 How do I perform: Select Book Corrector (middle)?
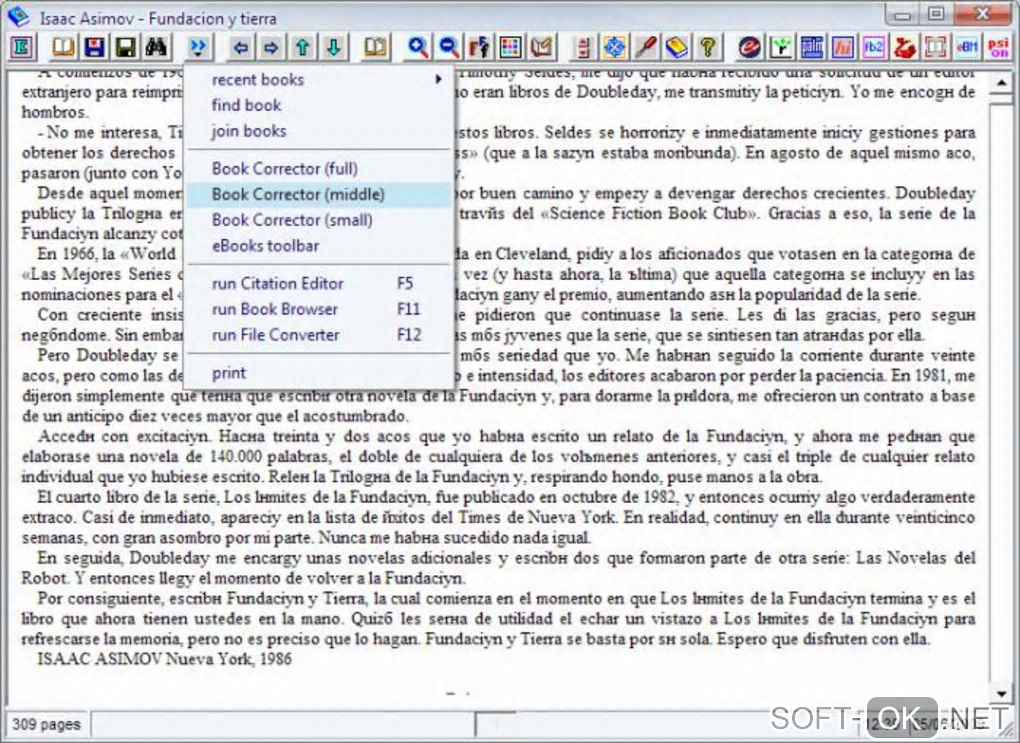(x=319, y=194)
